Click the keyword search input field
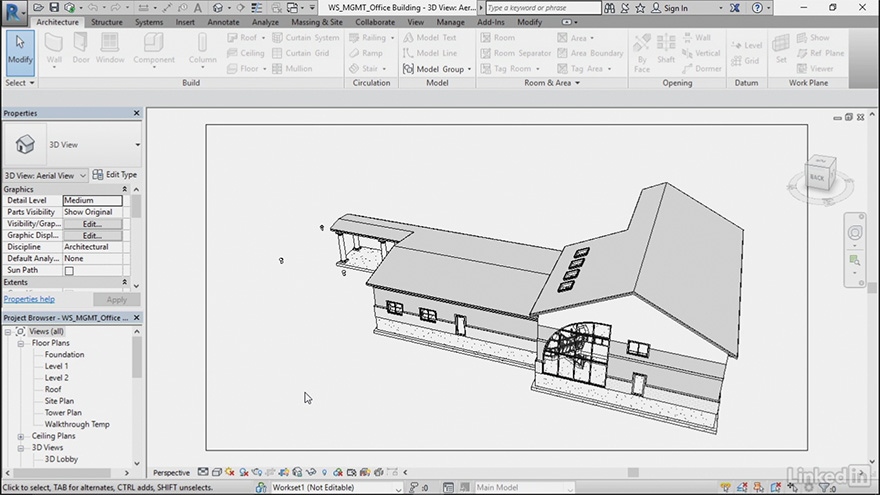Viewport: 880px width, 495px height. (x=543, y=8)
